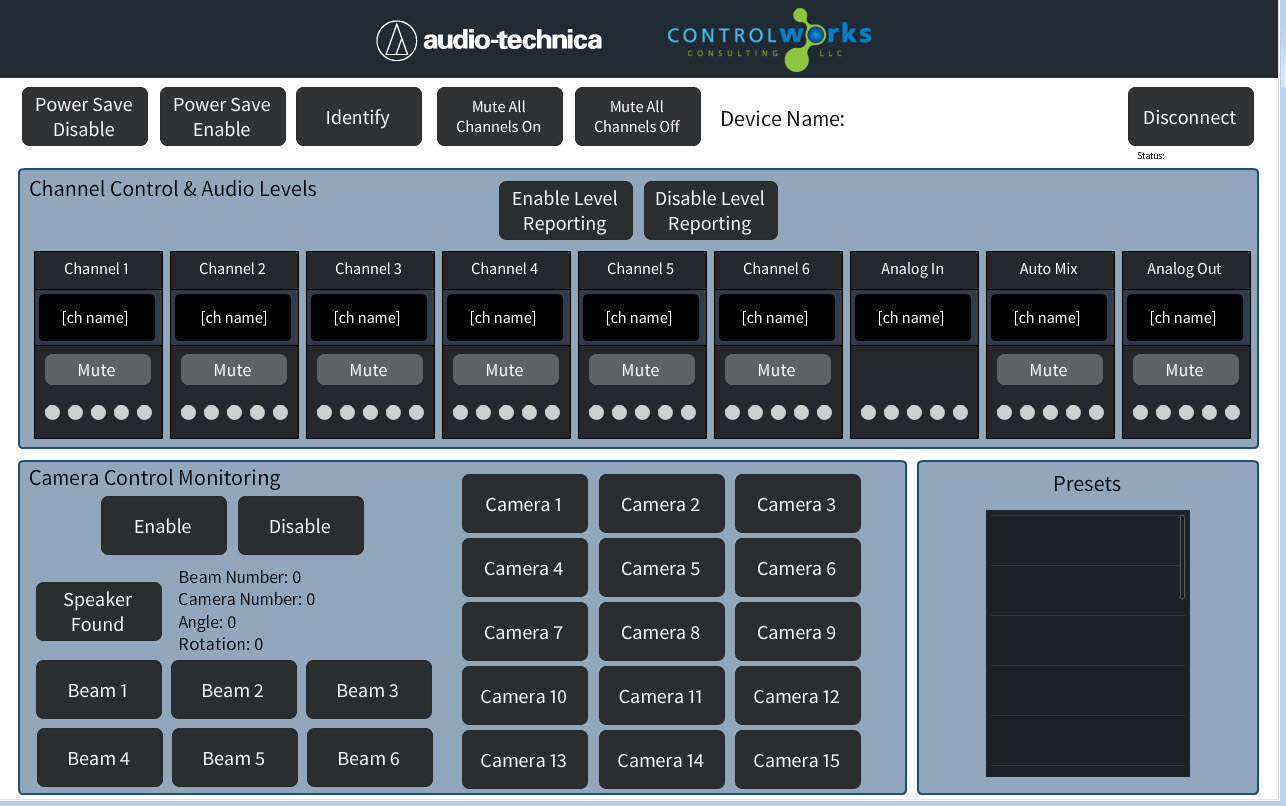Screen dimensions: 1286x806
Task: Choose Camera 12
Action: [x=797, y=696]
